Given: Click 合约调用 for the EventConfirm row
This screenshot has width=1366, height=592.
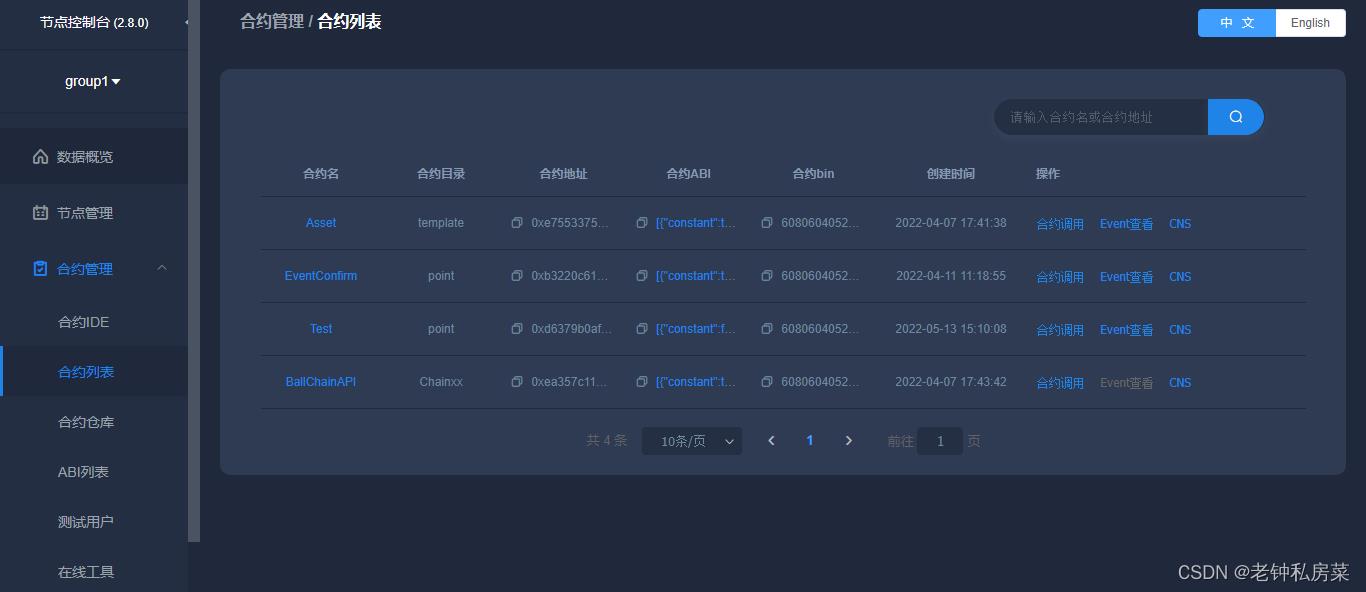Looking at the screenshot, I should point(1060,277).
